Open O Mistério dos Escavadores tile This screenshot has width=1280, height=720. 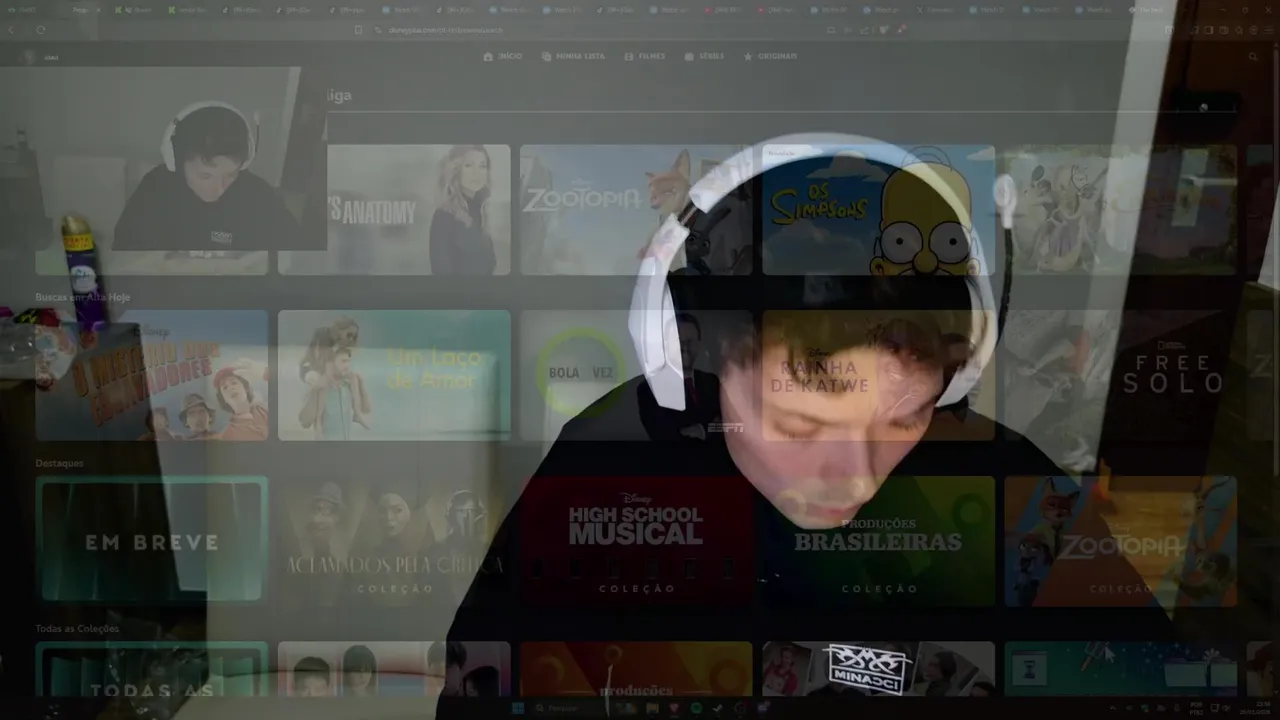(151, 375)
